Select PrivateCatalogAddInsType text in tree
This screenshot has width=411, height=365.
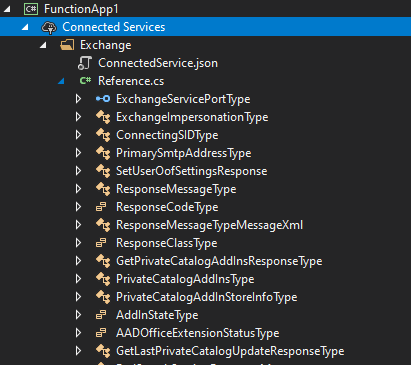tap(185, 279)
